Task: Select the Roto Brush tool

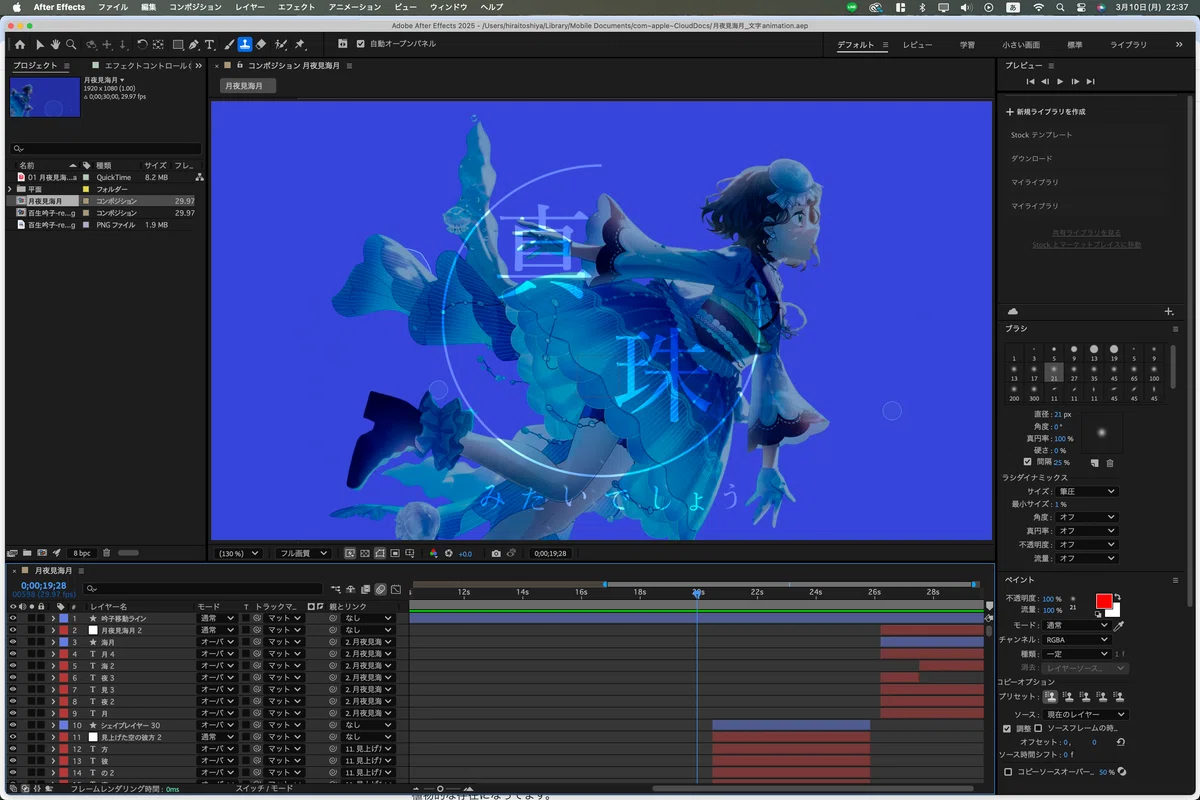Action: pyautogui.click(x=281, y=45)
